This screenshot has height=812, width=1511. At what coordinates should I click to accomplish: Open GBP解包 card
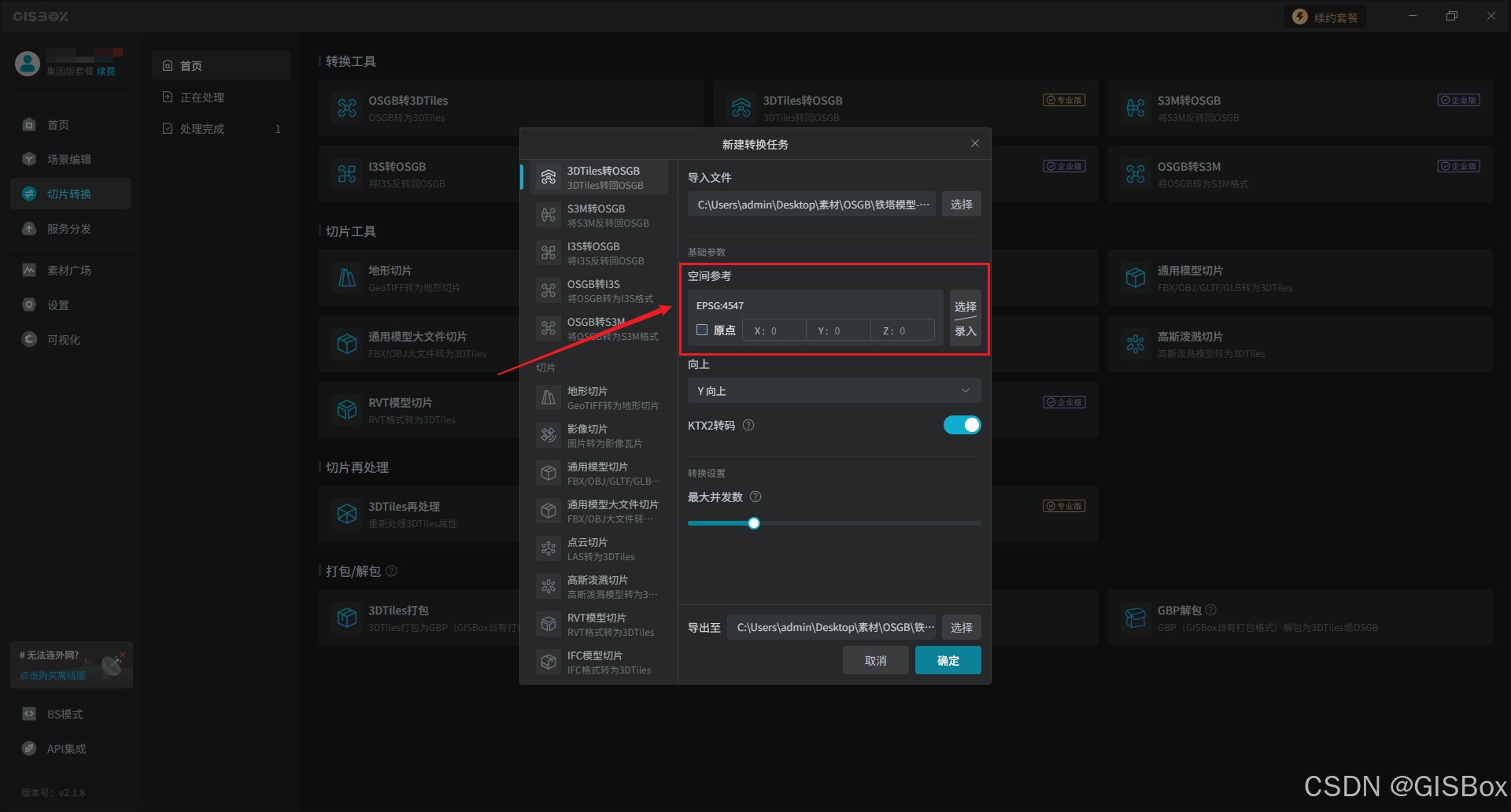click(x=1300, y=618)
